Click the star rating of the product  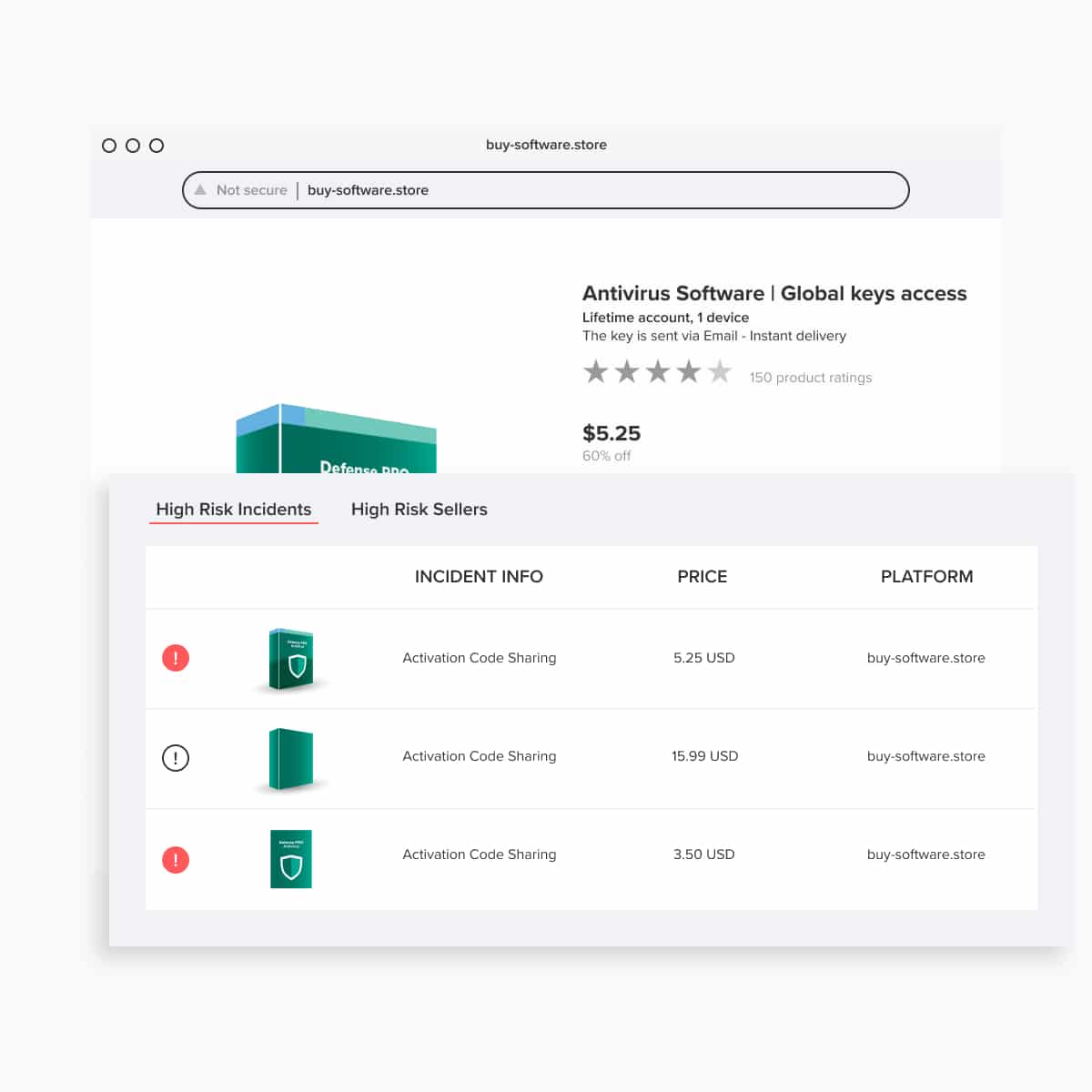point(657,372)
